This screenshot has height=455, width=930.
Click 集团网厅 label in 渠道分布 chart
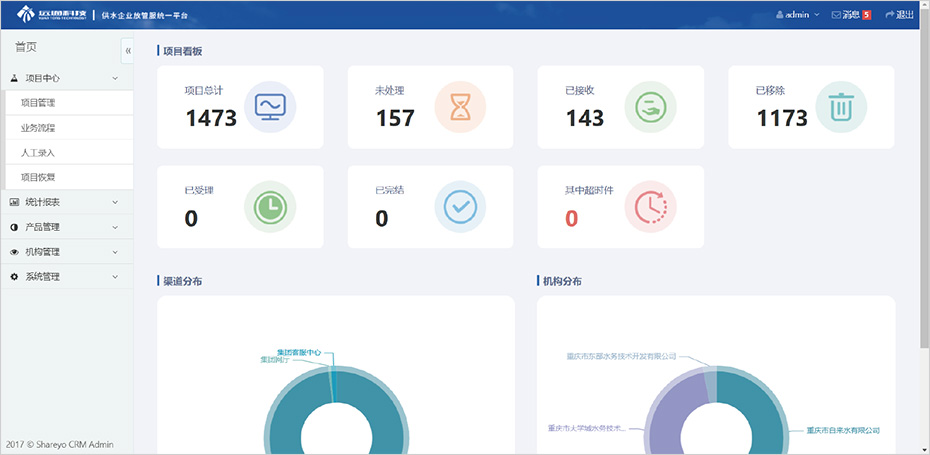coord(275,359)
